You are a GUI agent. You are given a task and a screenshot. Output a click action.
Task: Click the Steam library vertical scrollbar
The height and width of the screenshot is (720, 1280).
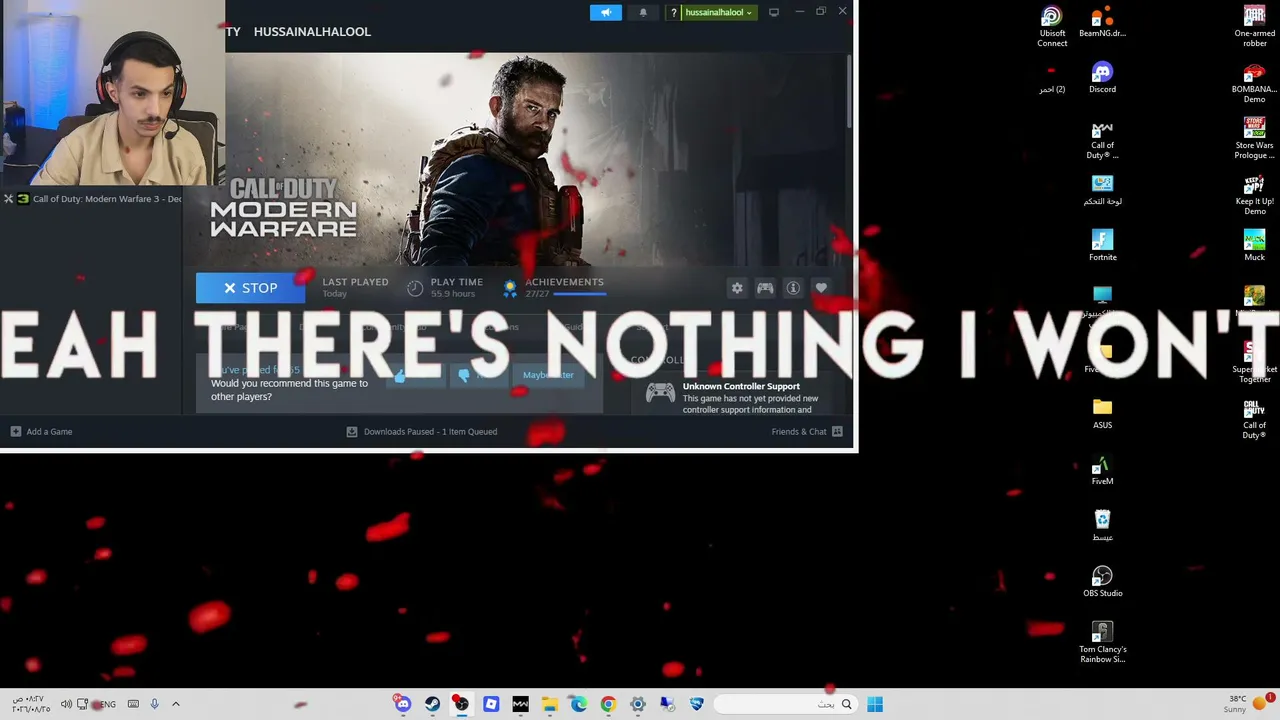click(x=849, y=90)
